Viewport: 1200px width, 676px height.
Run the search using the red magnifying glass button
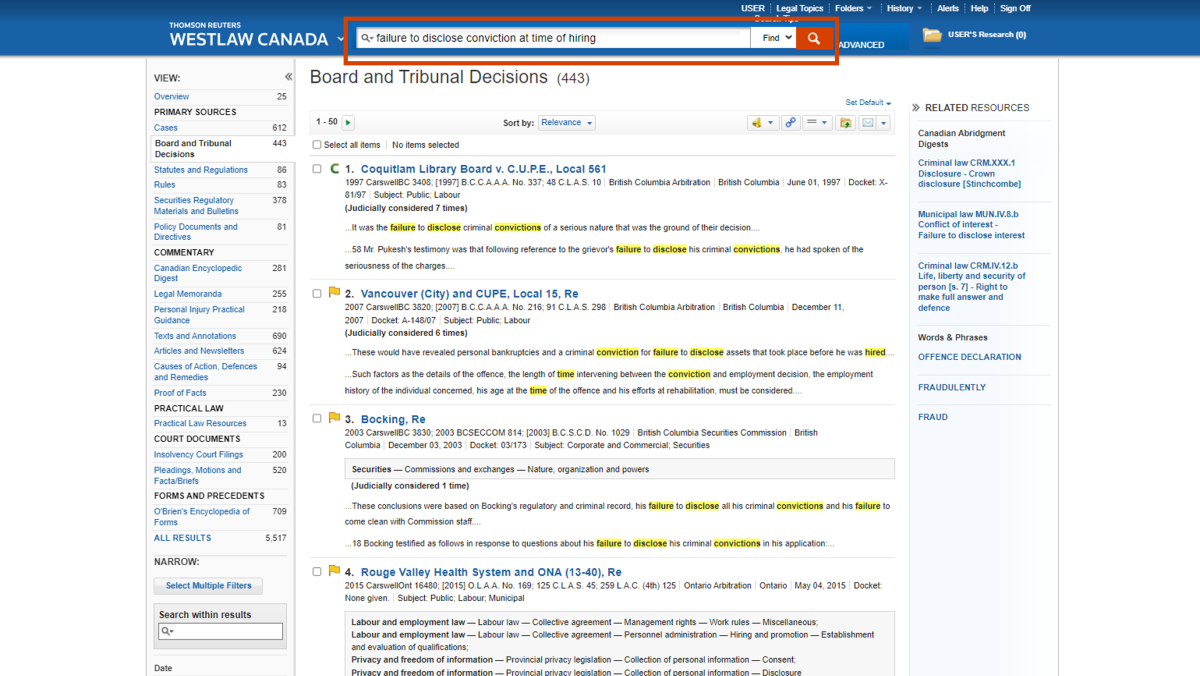tap(814, 37)
